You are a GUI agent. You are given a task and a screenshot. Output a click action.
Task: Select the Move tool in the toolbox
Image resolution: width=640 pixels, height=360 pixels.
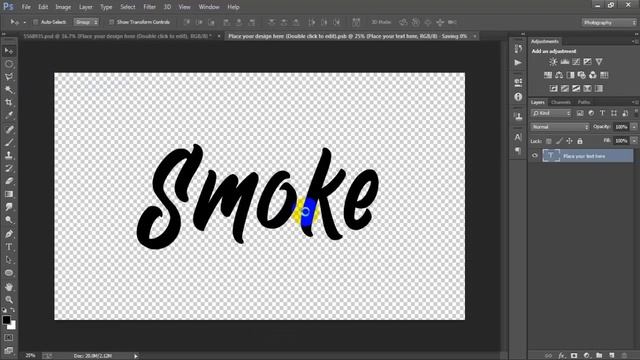[9, 51]
